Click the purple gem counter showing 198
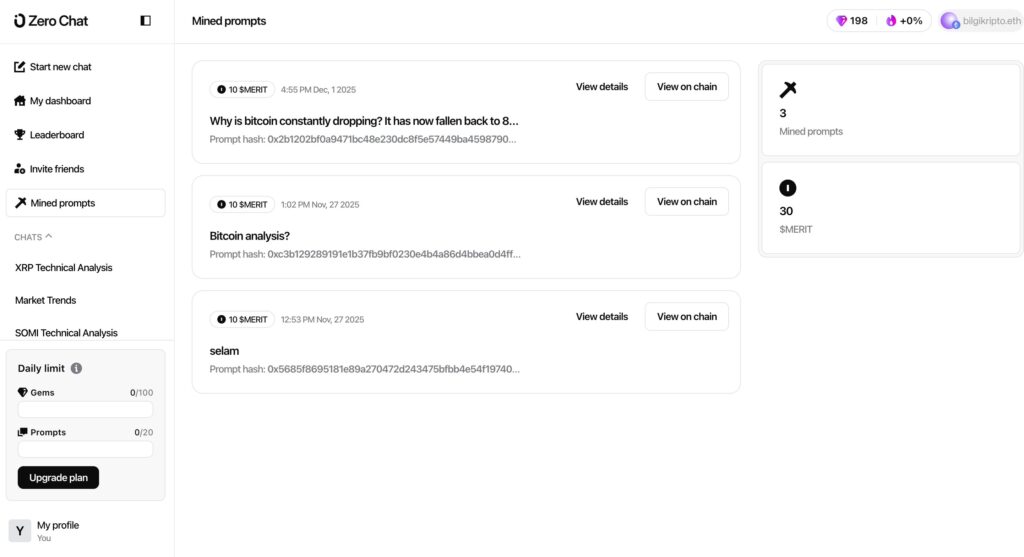1024x557 pixels. 852,20
